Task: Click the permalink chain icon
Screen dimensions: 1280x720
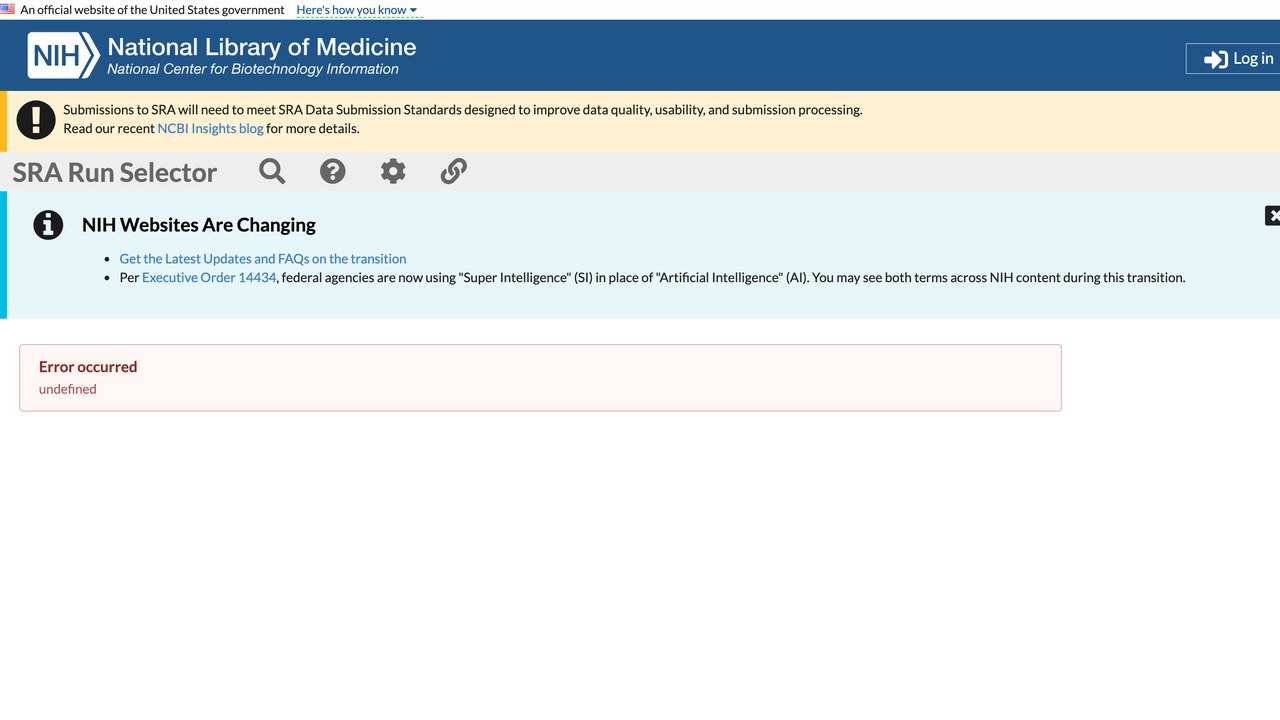Action: tap(454, 171)
